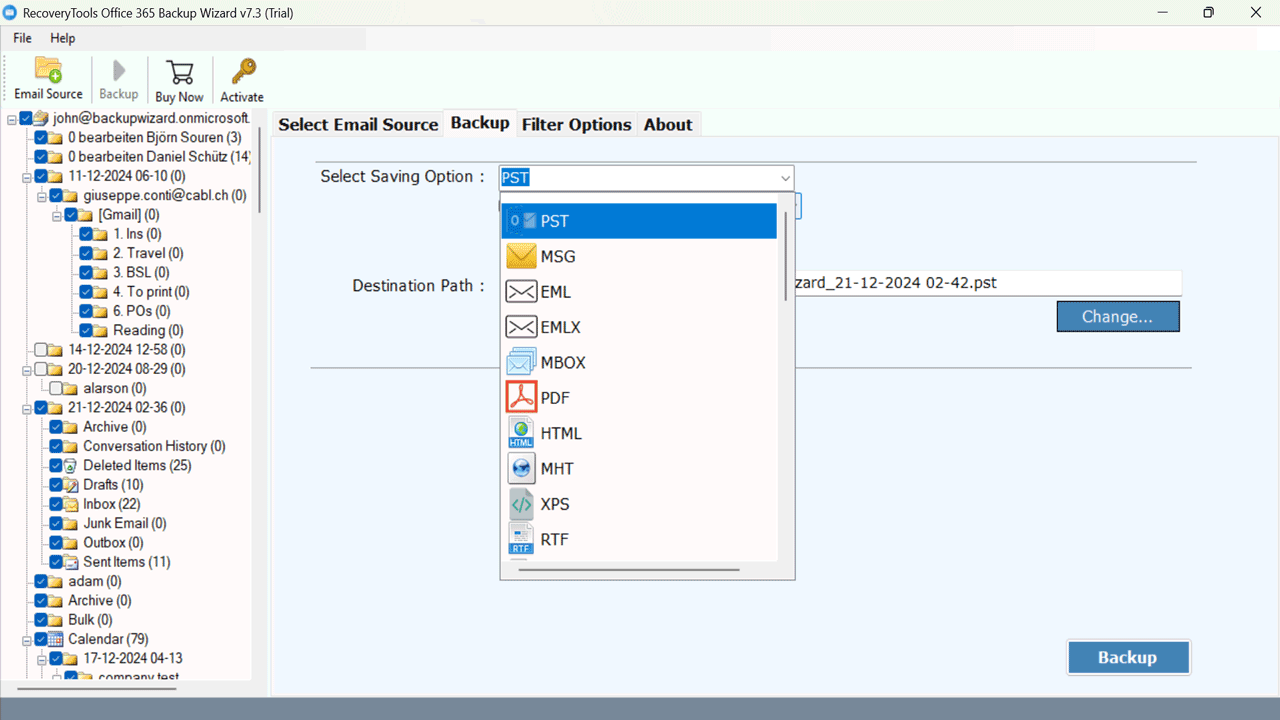Open the Help menu
1280x720 pixels.
63,38
